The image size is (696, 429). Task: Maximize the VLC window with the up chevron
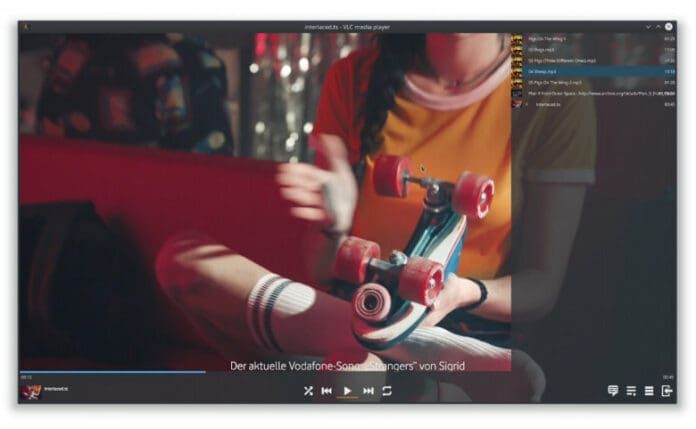[658, 27]
